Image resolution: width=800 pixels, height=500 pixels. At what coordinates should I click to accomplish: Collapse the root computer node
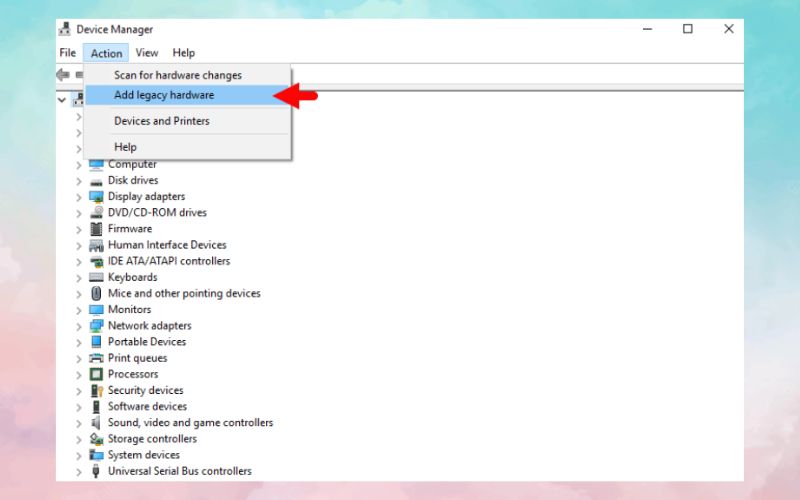click(62, 100)
